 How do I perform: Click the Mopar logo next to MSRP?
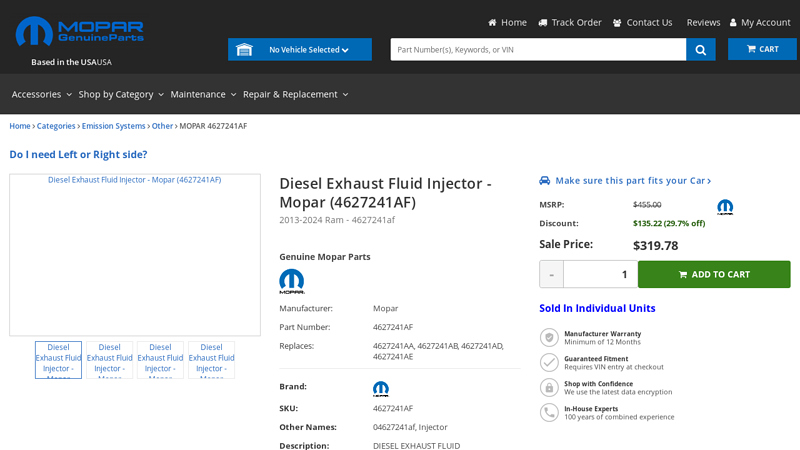coord(725,207)
